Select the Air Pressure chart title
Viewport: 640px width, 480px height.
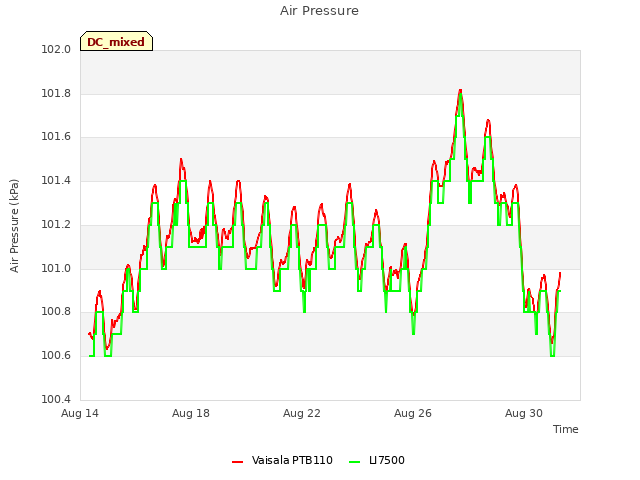coord(319,11)
